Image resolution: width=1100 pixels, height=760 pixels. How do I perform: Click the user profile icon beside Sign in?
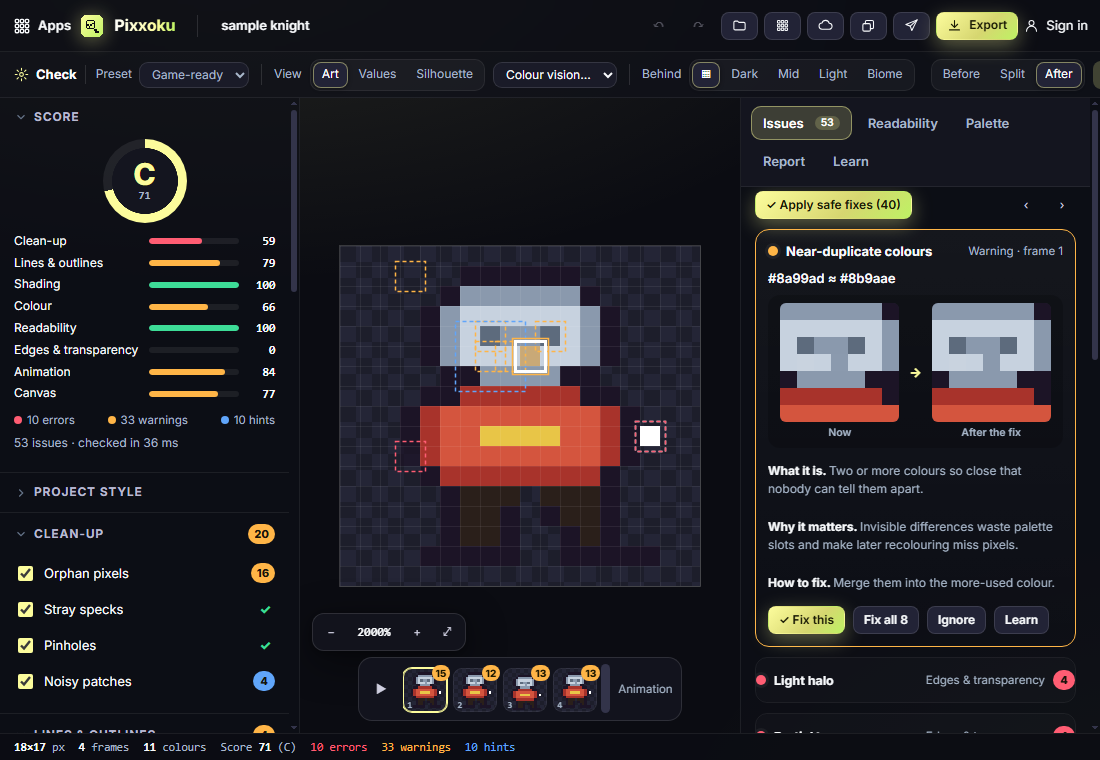coord(1031,26)
